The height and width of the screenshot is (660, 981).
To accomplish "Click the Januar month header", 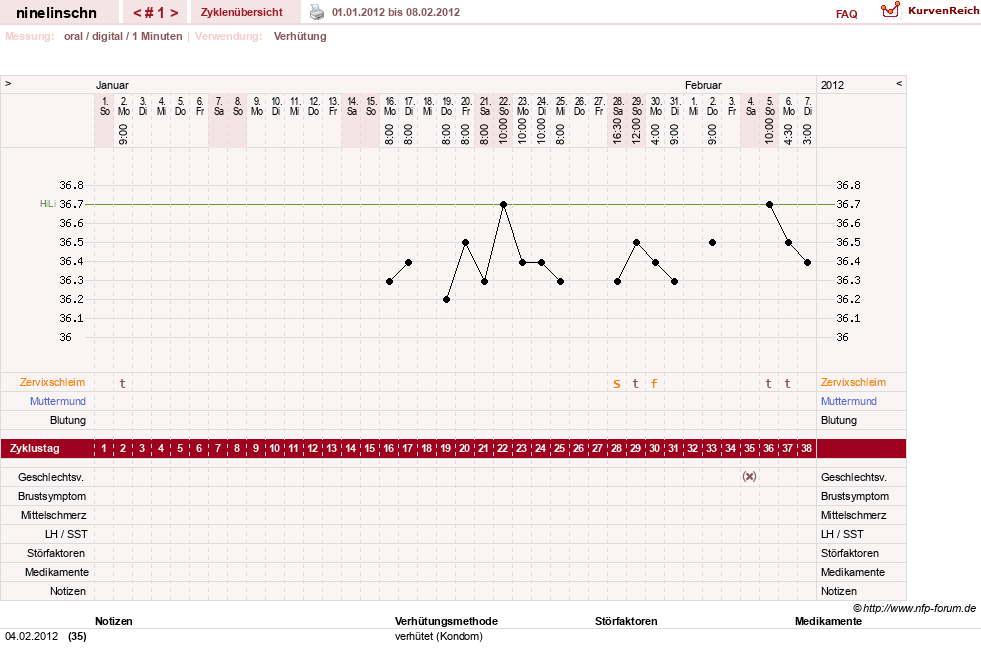I will [112, 85].
